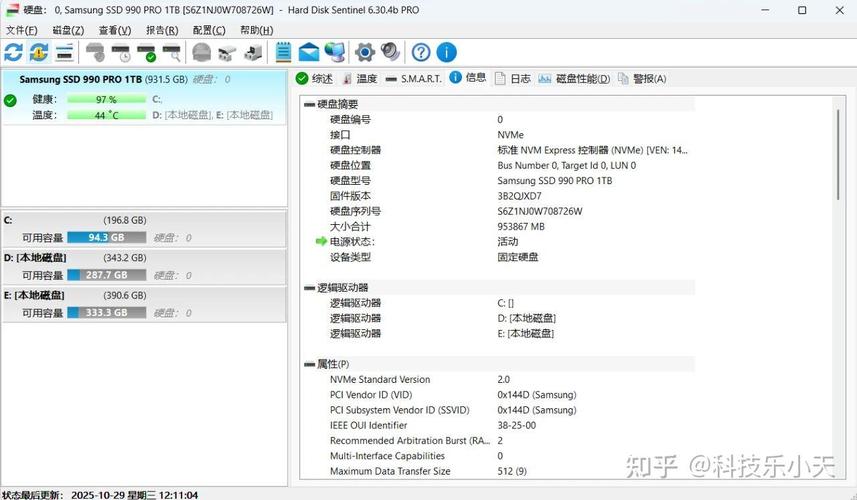Switch to the 信息 information tab

[468, 78]
